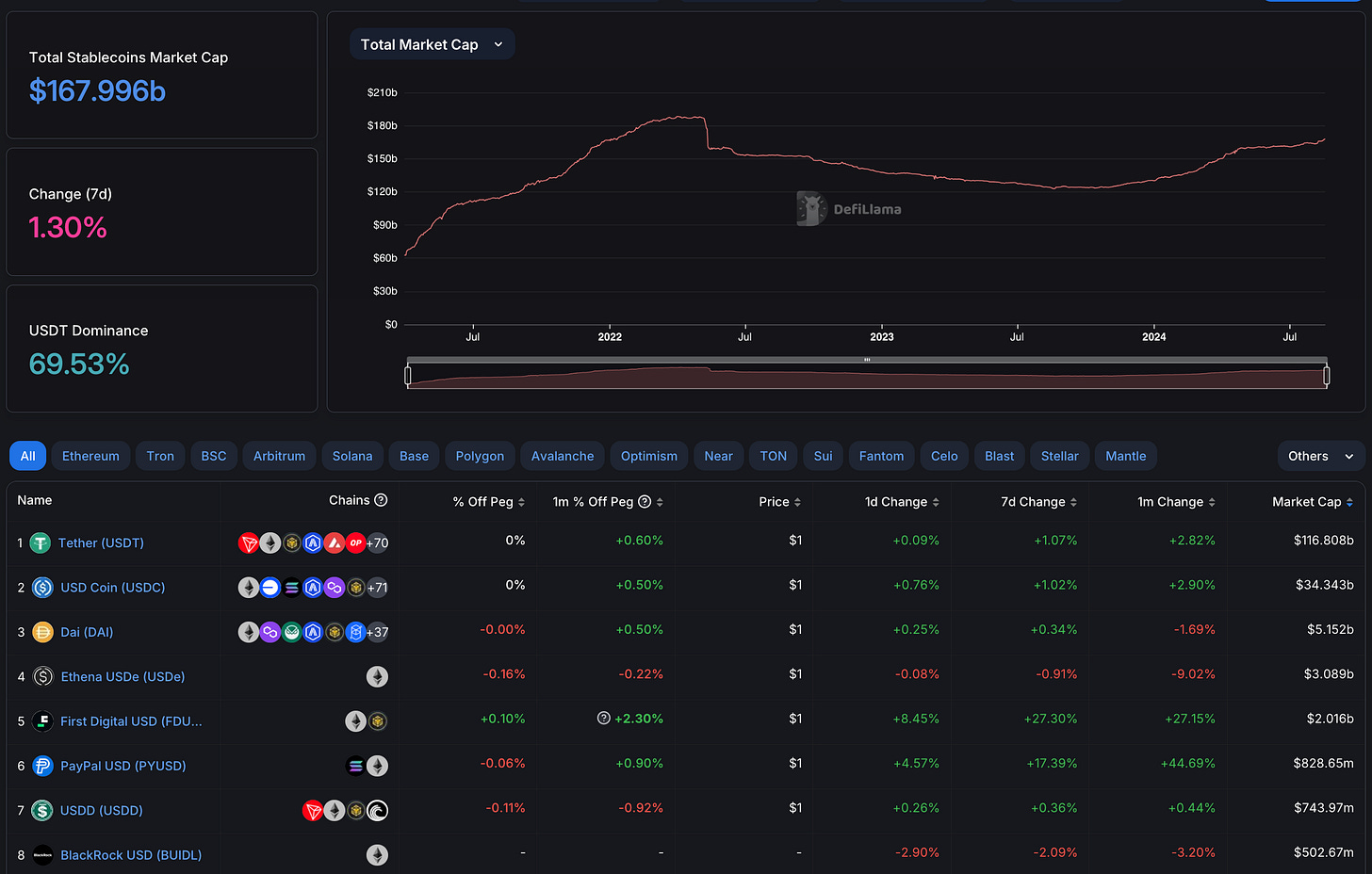Filter stablecoins by Optimism chain
The width and height of the screenshot is (1372, 874).
649,456
